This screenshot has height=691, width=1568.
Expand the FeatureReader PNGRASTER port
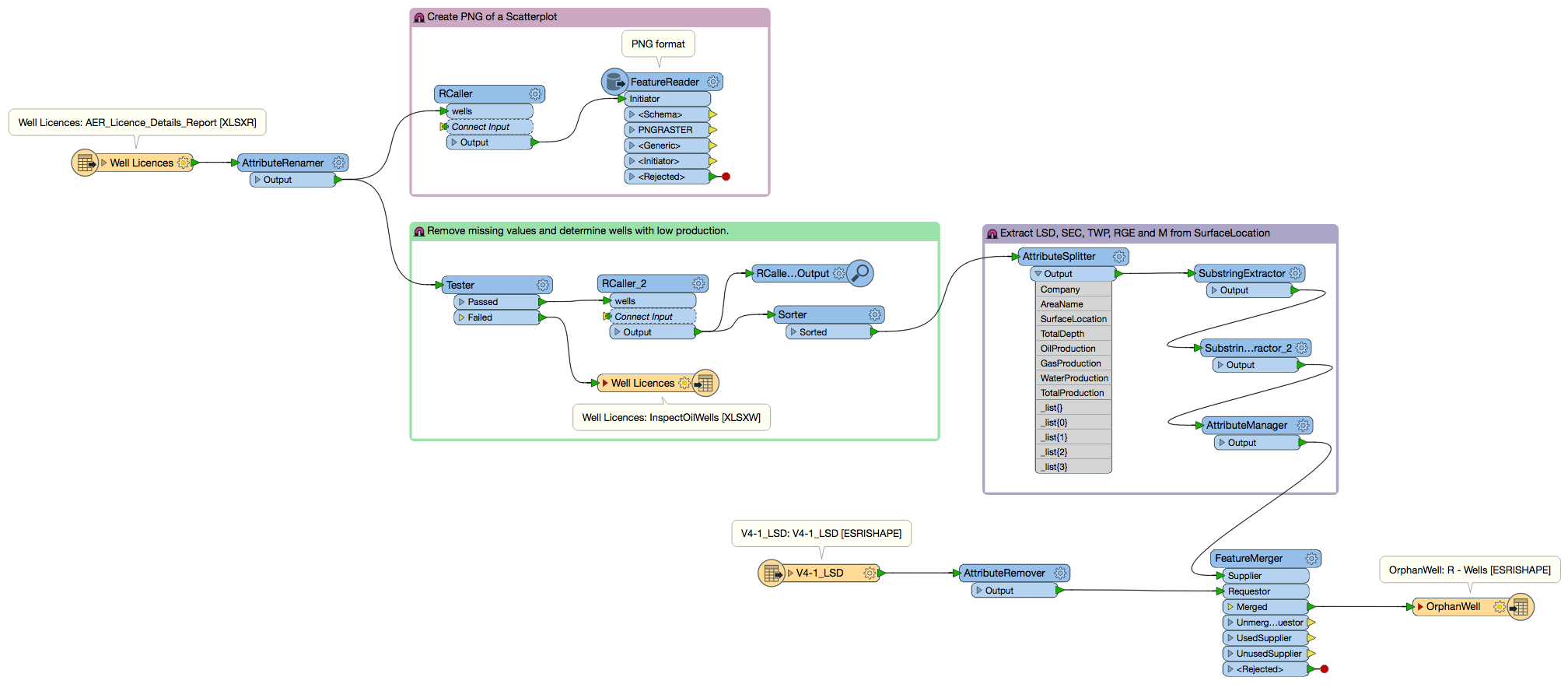coord(632,130)
